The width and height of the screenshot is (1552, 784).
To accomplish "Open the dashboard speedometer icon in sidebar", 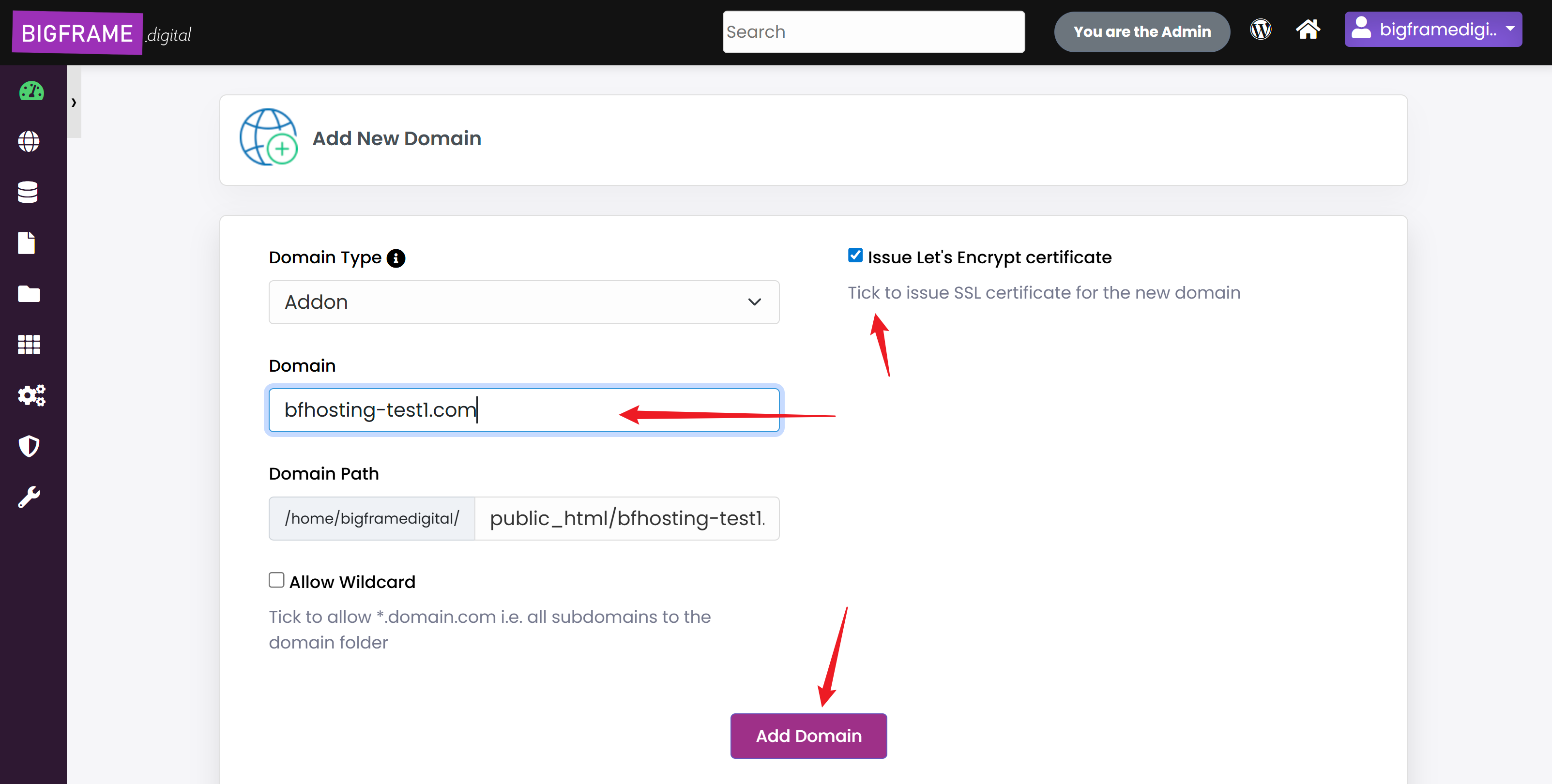I will click(x=31, y=91).
